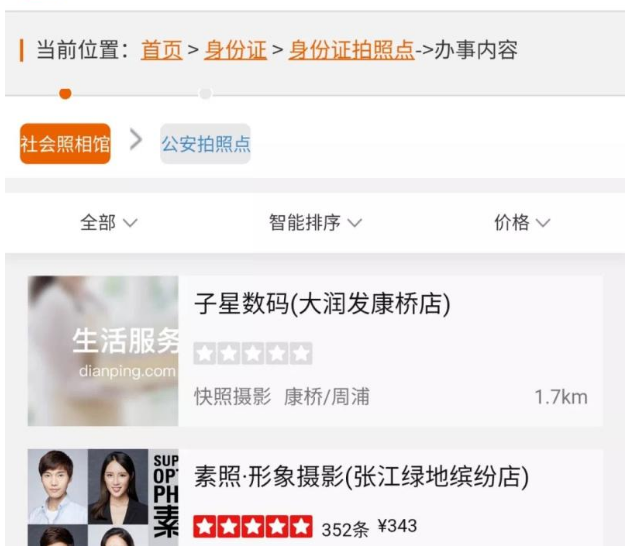Click the gray star rating of 子星数码

pos(253,353)
